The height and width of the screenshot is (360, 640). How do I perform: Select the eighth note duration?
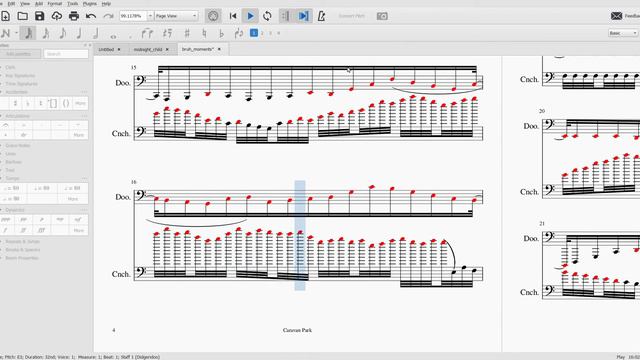click(62, 33)
